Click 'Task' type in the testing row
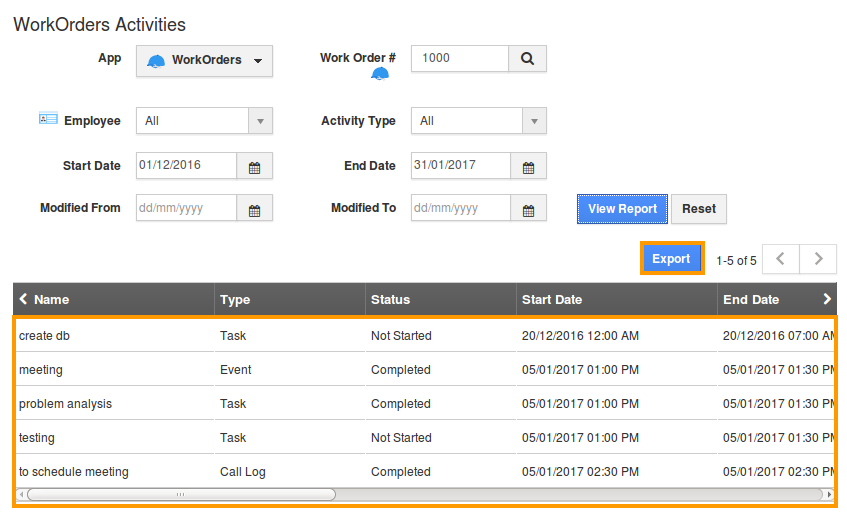Screen dimensions: 847x518 233,438
